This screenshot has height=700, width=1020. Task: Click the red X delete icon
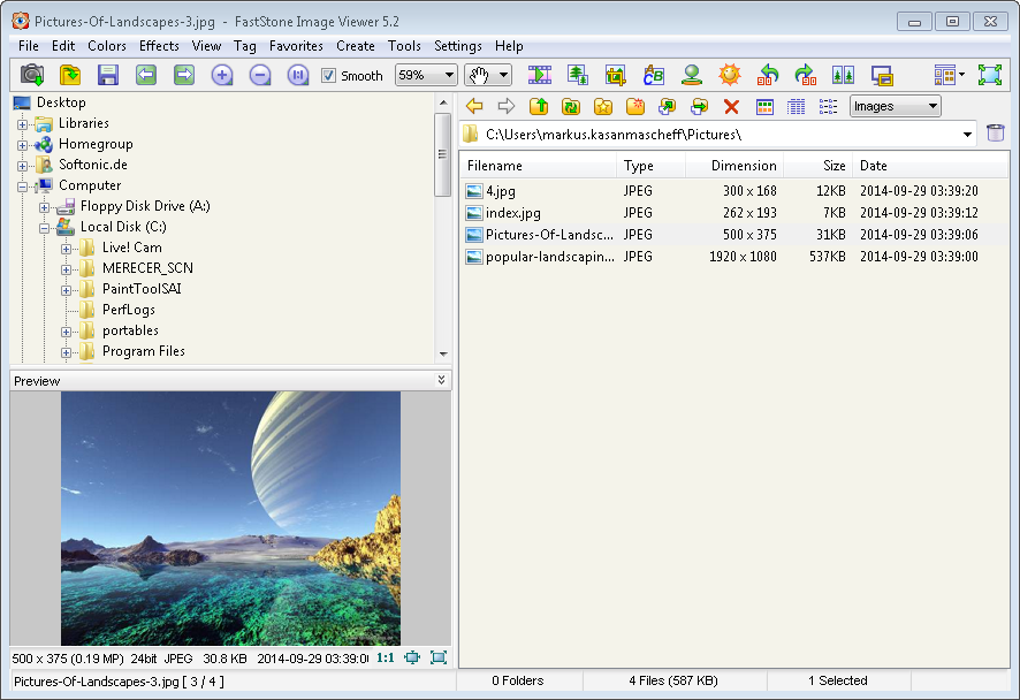pos(731,107)
